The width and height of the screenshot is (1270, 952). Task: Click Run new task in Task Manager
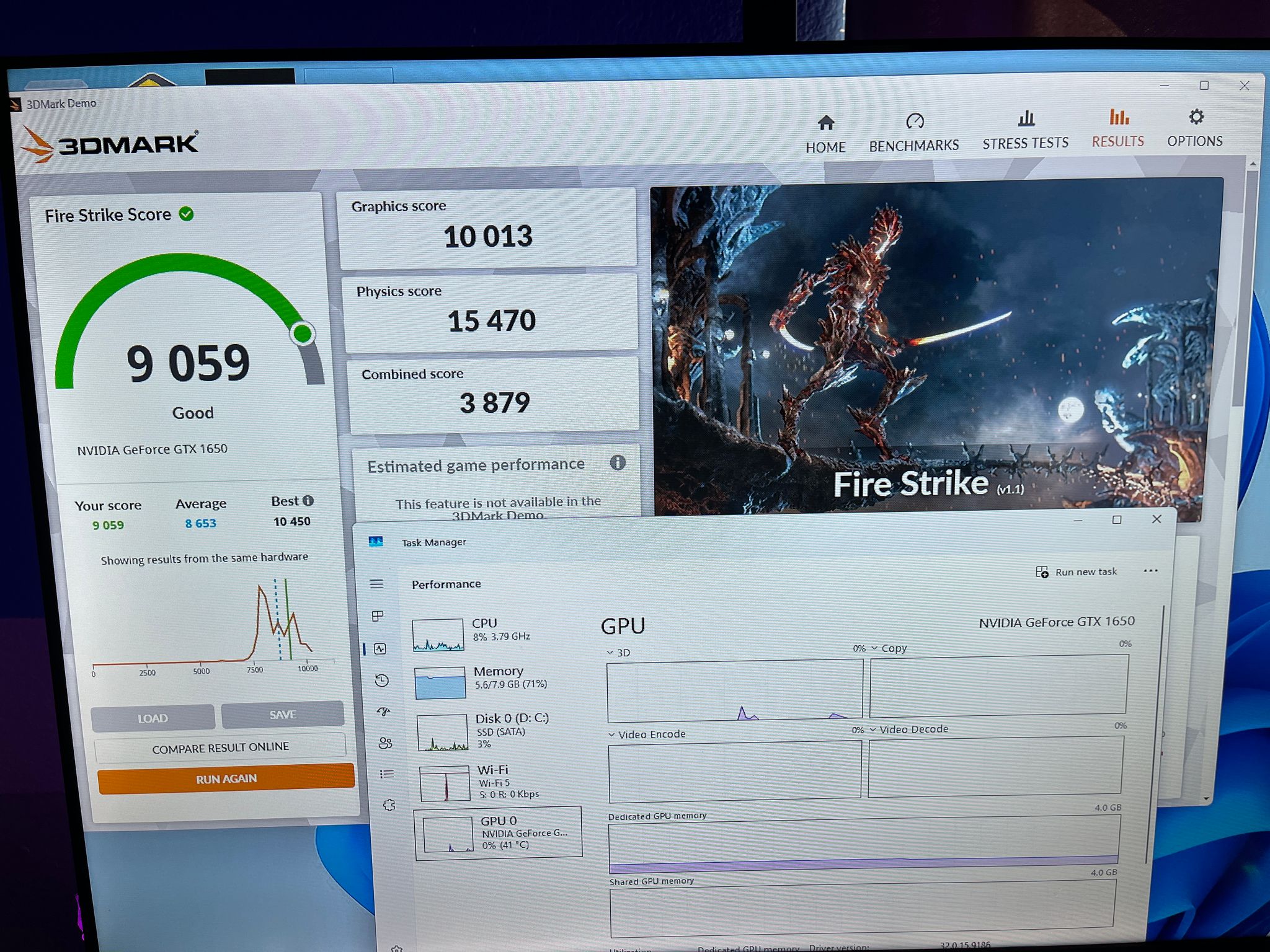coord(1076,571)
